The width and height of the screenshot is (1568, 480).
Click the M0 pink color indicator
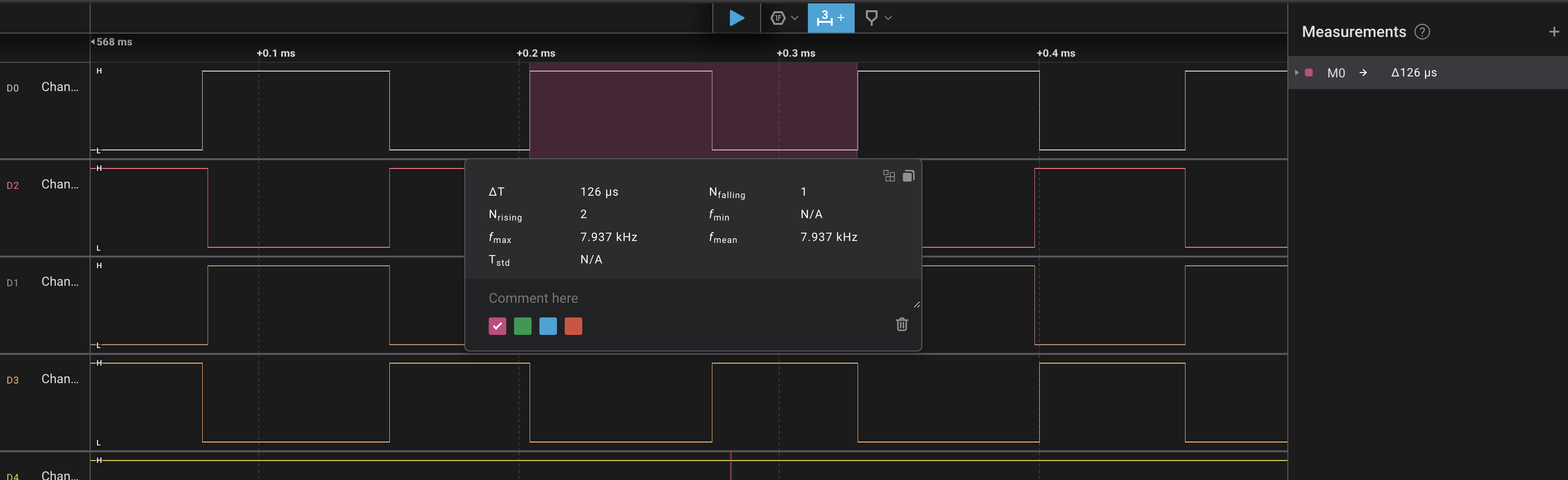[x=1309, y=73]
